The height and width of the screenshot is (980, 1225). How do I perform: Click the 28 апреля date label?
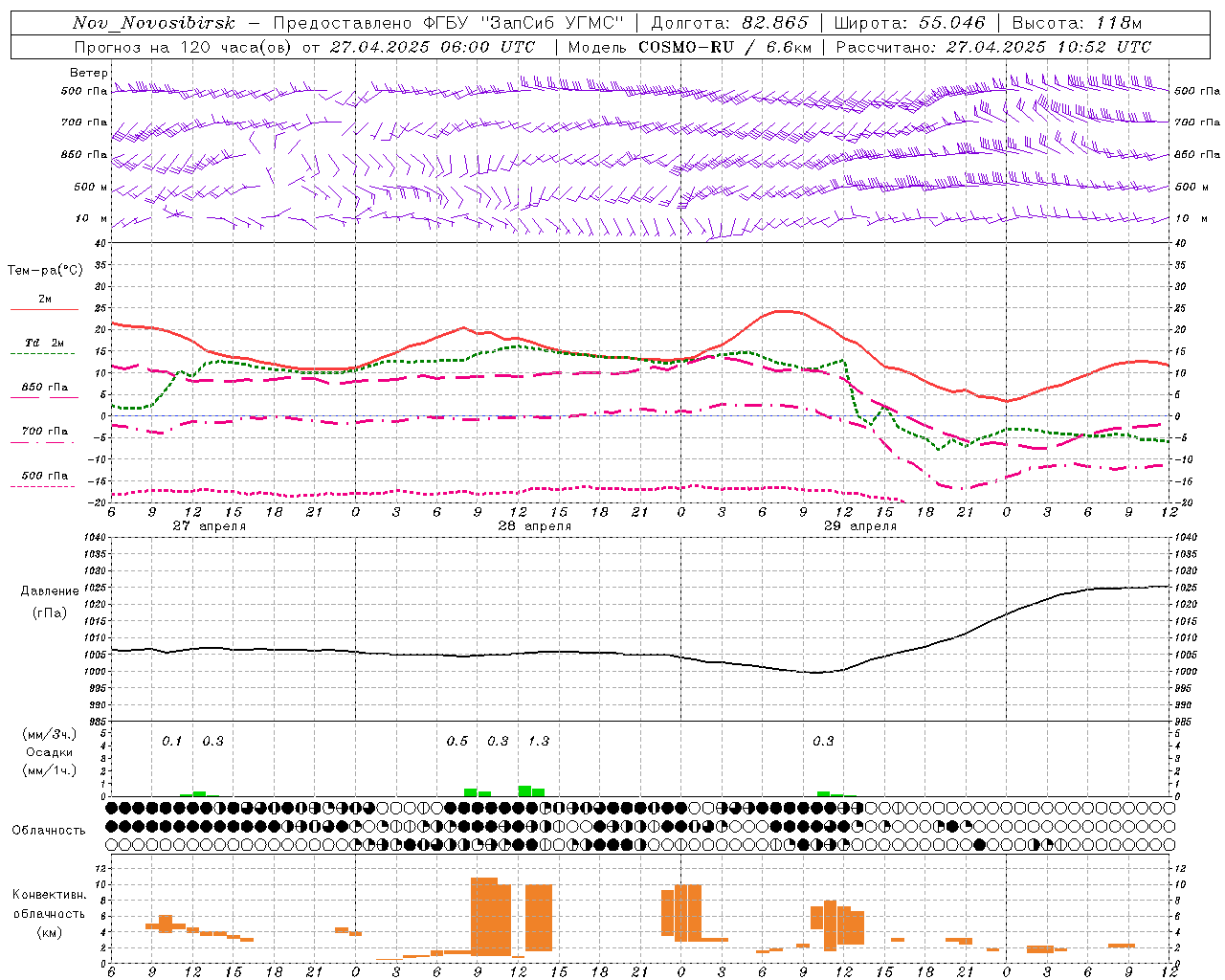click(x=535, y=526)
